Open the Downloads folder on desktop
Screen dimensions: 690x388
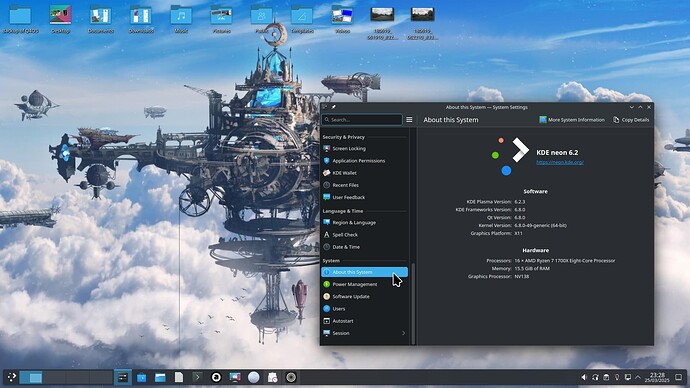(x=141, y=20)
